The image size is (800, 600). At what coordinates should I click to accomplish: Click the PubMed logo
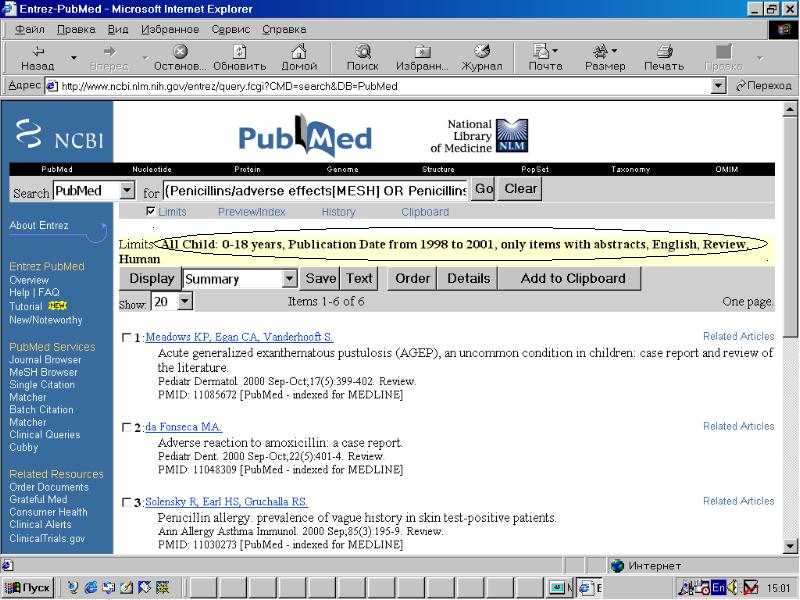coord(305,136)
